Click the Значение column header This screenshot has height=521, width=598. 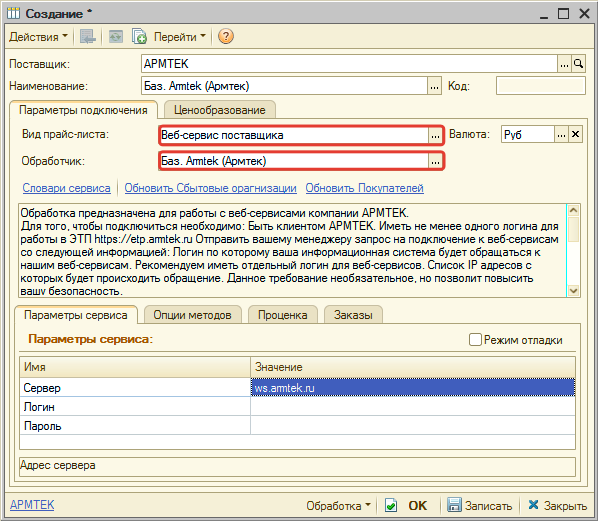point(413,367)
